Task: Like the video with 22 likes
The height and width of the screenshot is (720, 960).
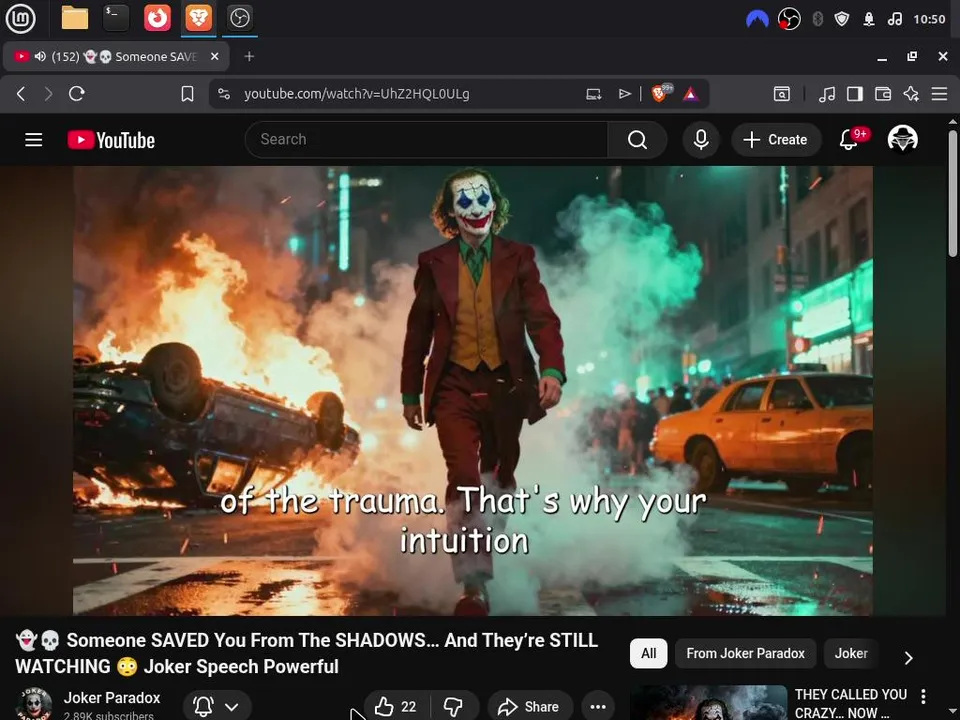Action: click(396, 707)
